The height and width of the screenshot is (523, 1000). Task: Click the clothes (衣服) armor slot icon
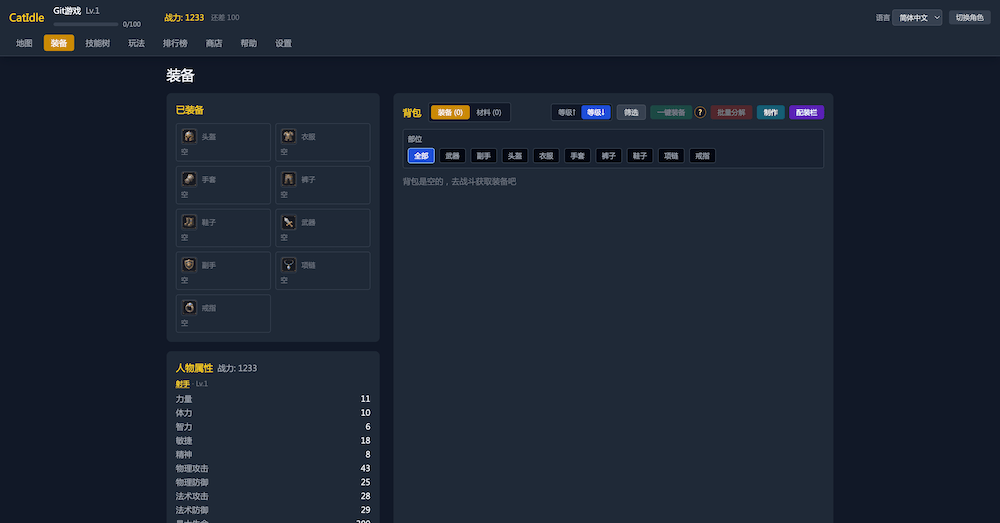[288, 136]
